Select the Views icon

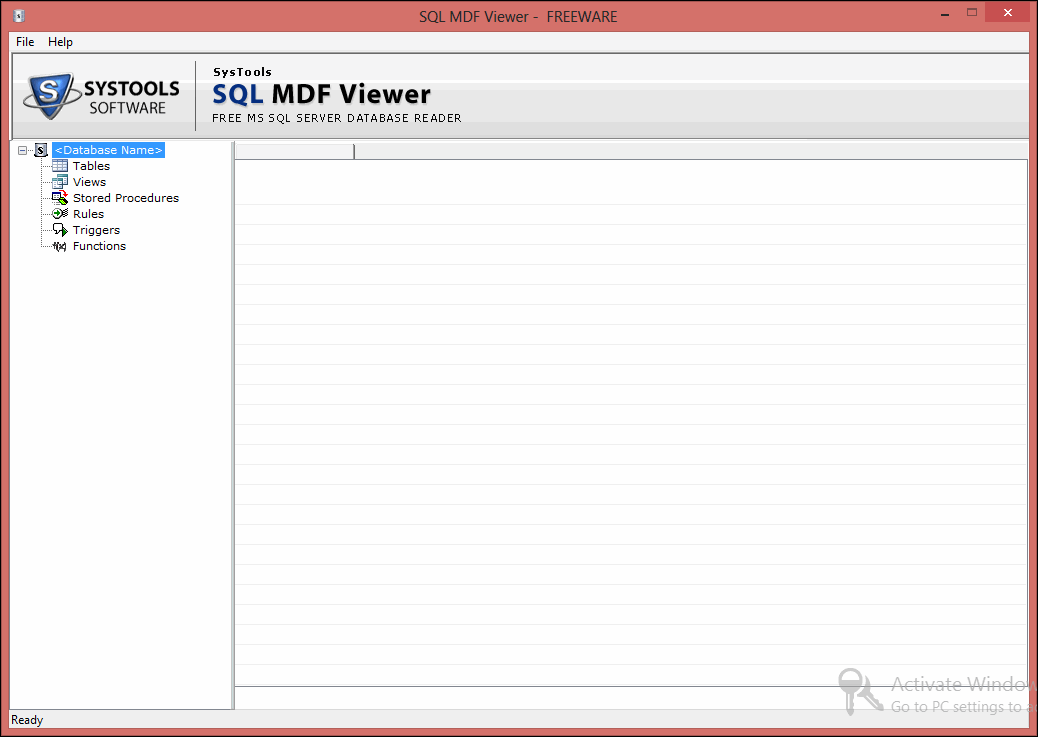coord(60,182)
